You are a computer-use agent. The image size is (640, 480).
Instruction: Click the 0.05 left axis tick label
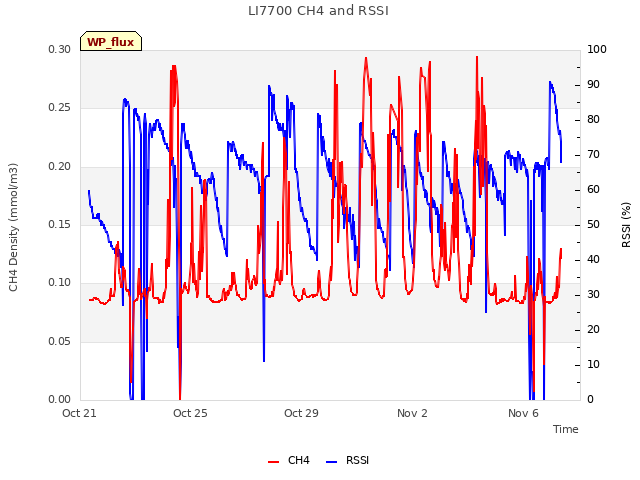tap(60, 341)
